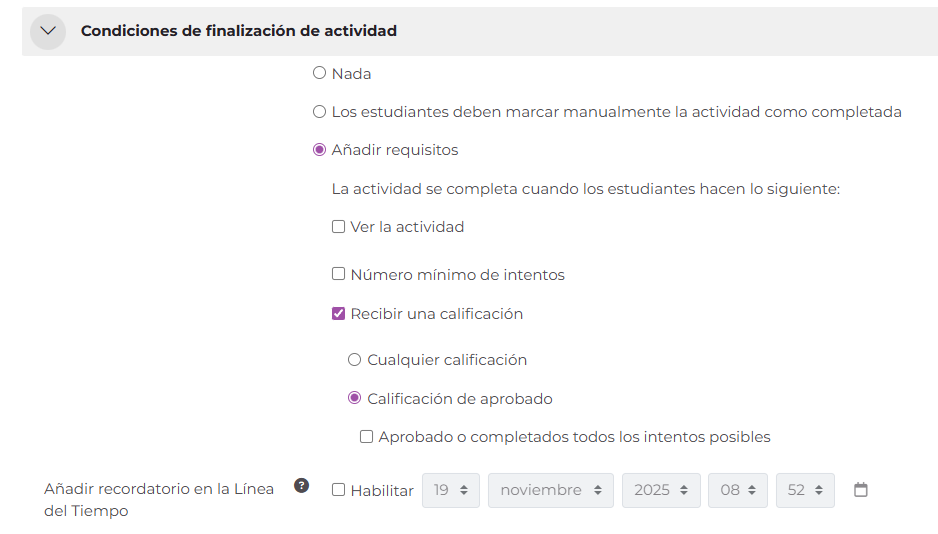
Task: Open the month dropdown showing noviembre
Action: coord(550,490)
